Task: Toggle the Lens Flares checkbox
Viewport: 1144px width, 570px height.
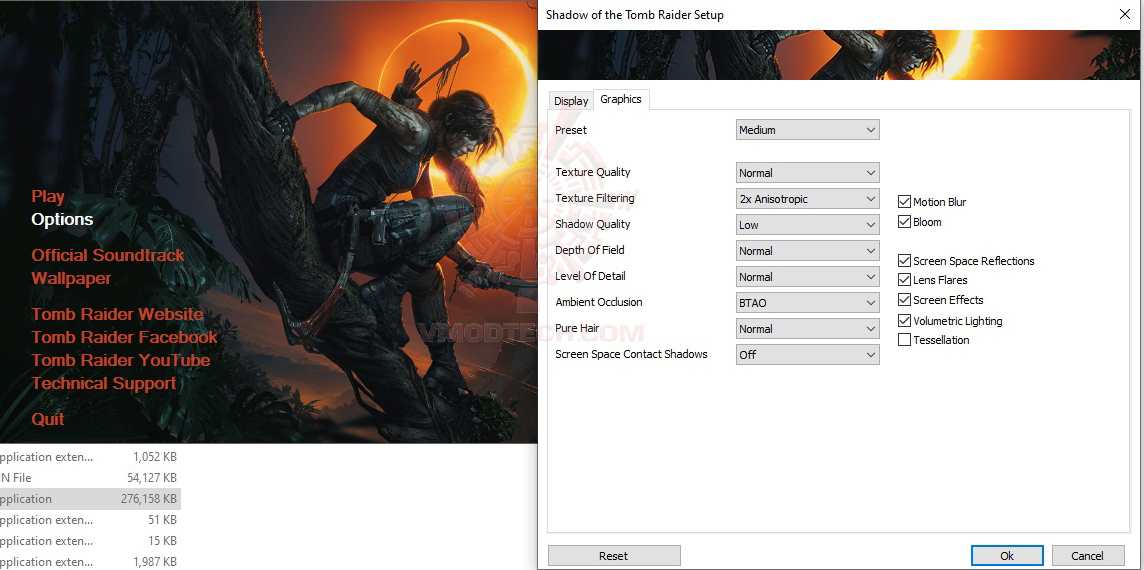Action: (x=905, y=280)
